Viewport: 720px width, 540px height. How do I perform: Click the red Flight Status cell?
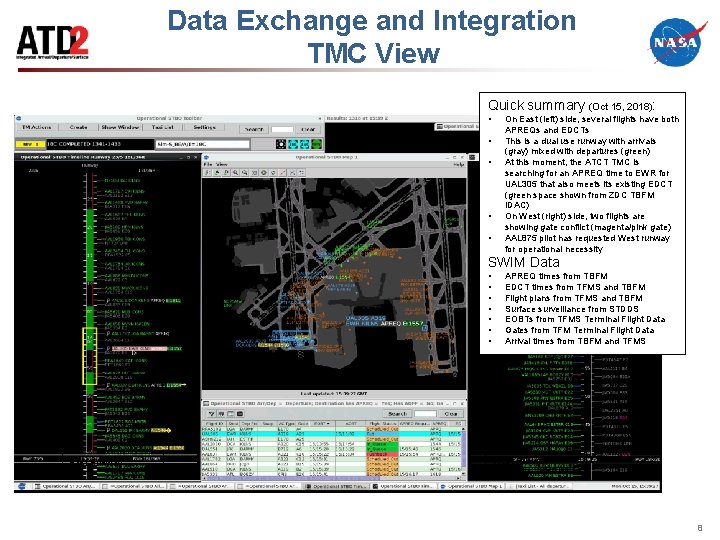pos(382,454)
